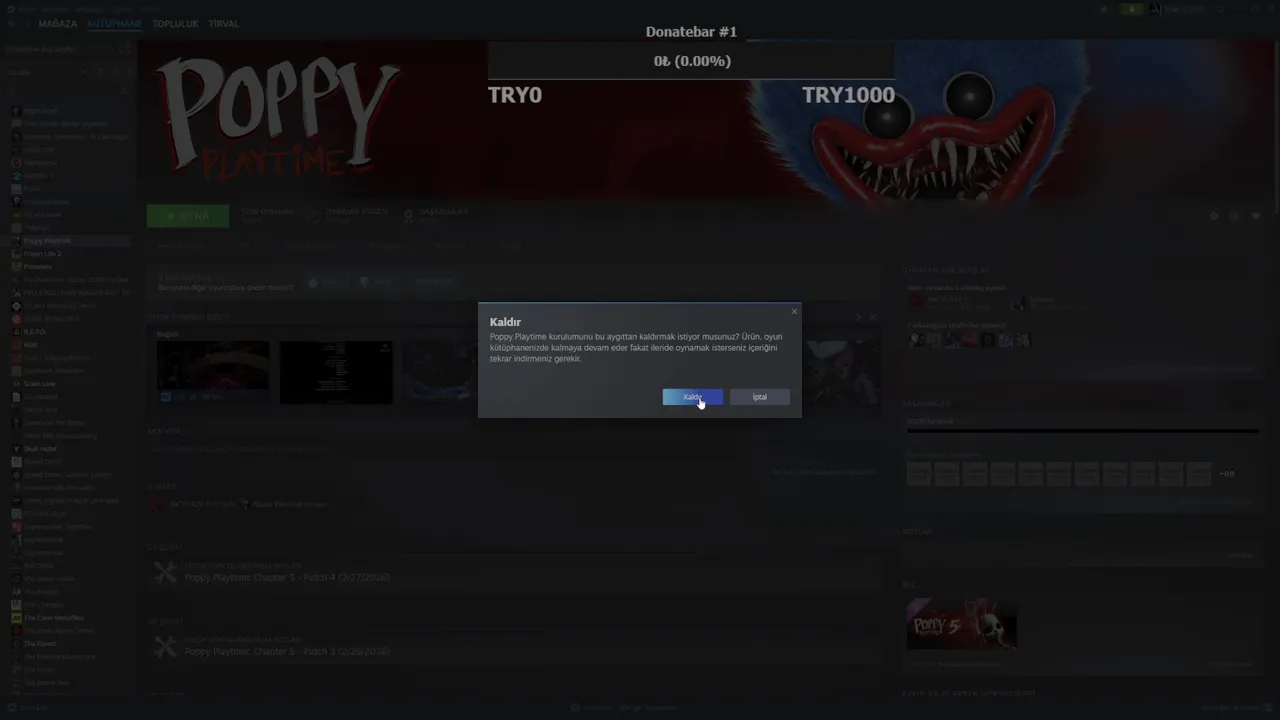The height and width of the screenshot is (720, 1280).
Task: Open the MAĞAZA tab
Action: pos(58,24)
